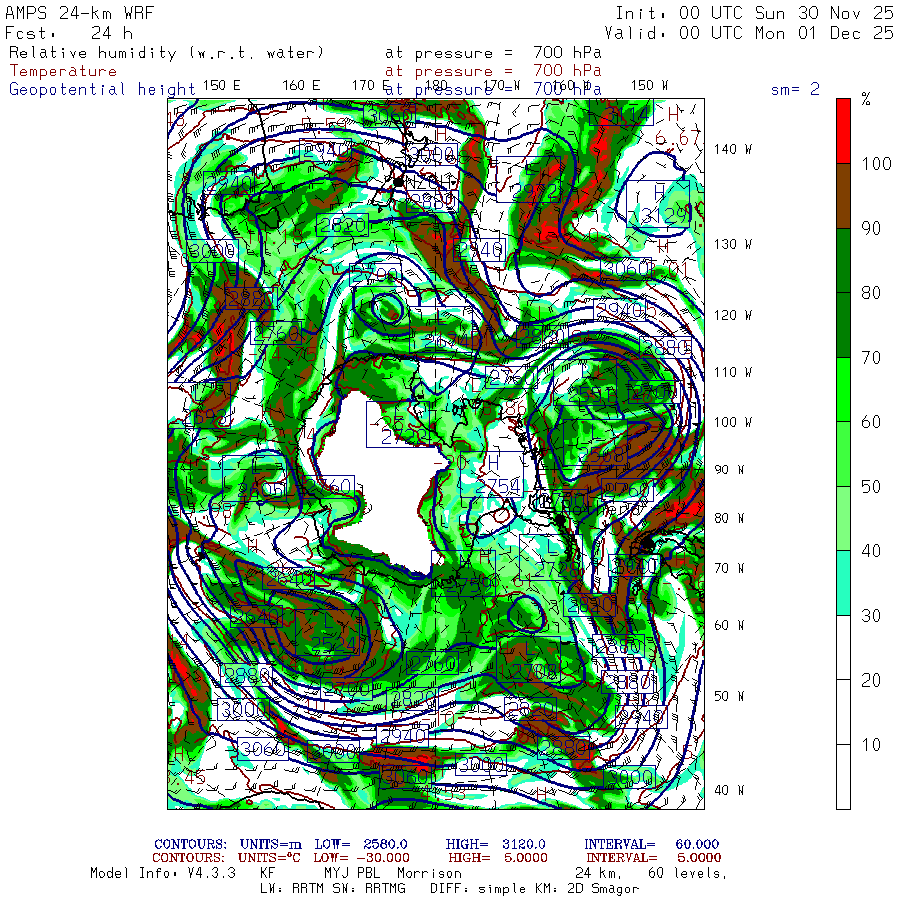Click the 'H 2754' high center label
Image resolution: width=900 pixels, height=900 pixels.
492,475
